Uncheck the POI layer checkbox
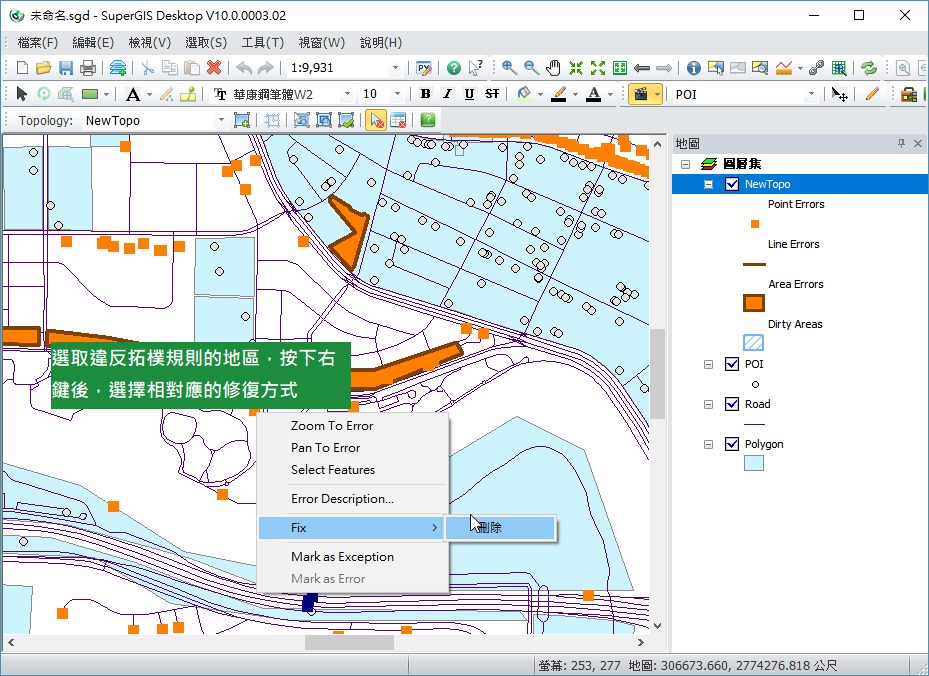The image size is (929, 676). click(x=732, y=364)
